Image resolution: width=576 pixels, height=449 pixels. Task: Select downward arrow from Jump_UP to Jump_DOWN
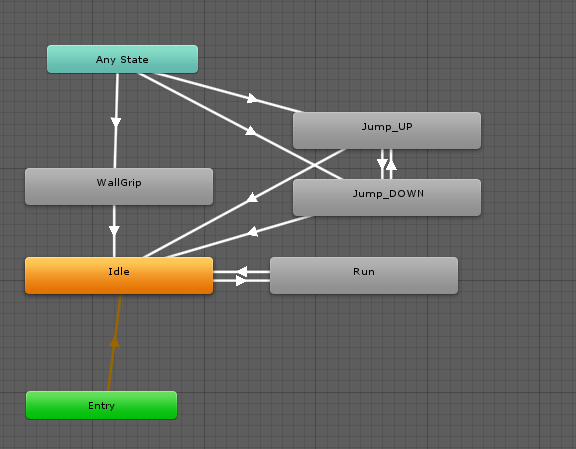(x=382, y=164)
